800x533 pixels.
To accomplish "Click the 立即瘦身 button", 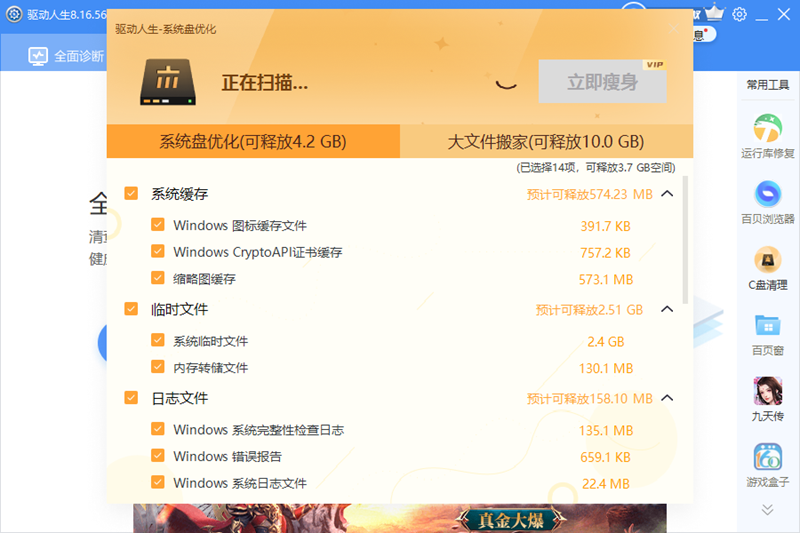I will click(x=602, y=82).
